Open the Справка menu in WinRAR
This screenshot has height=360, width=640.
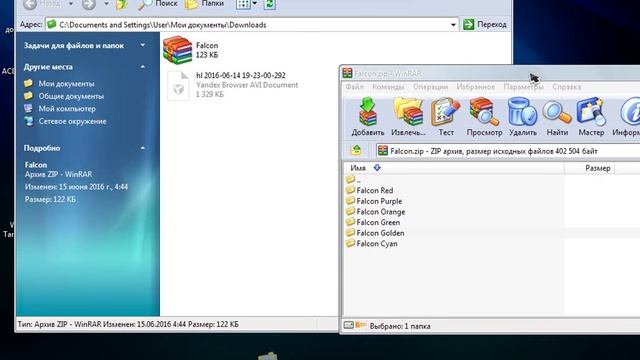point(567,87)
